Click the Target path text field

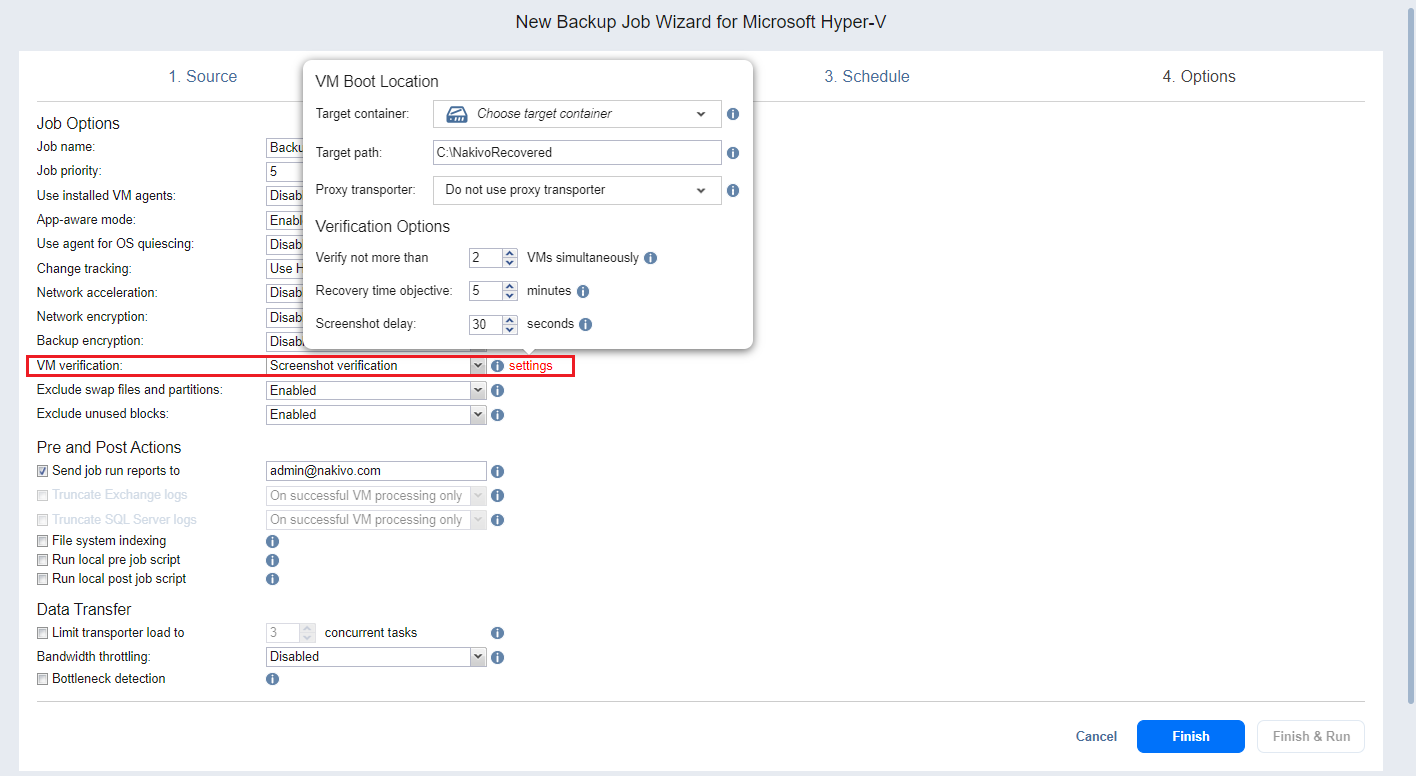click(577, 153)
